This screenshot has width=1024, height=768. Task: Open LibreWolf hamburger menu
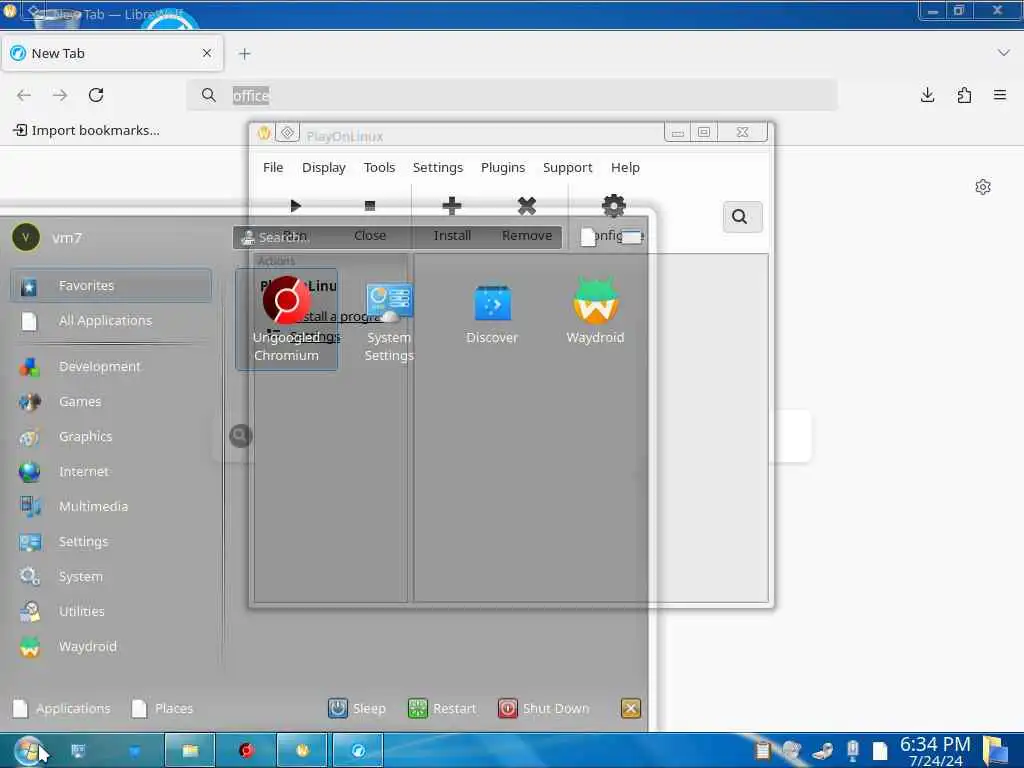click(1000, 95)
